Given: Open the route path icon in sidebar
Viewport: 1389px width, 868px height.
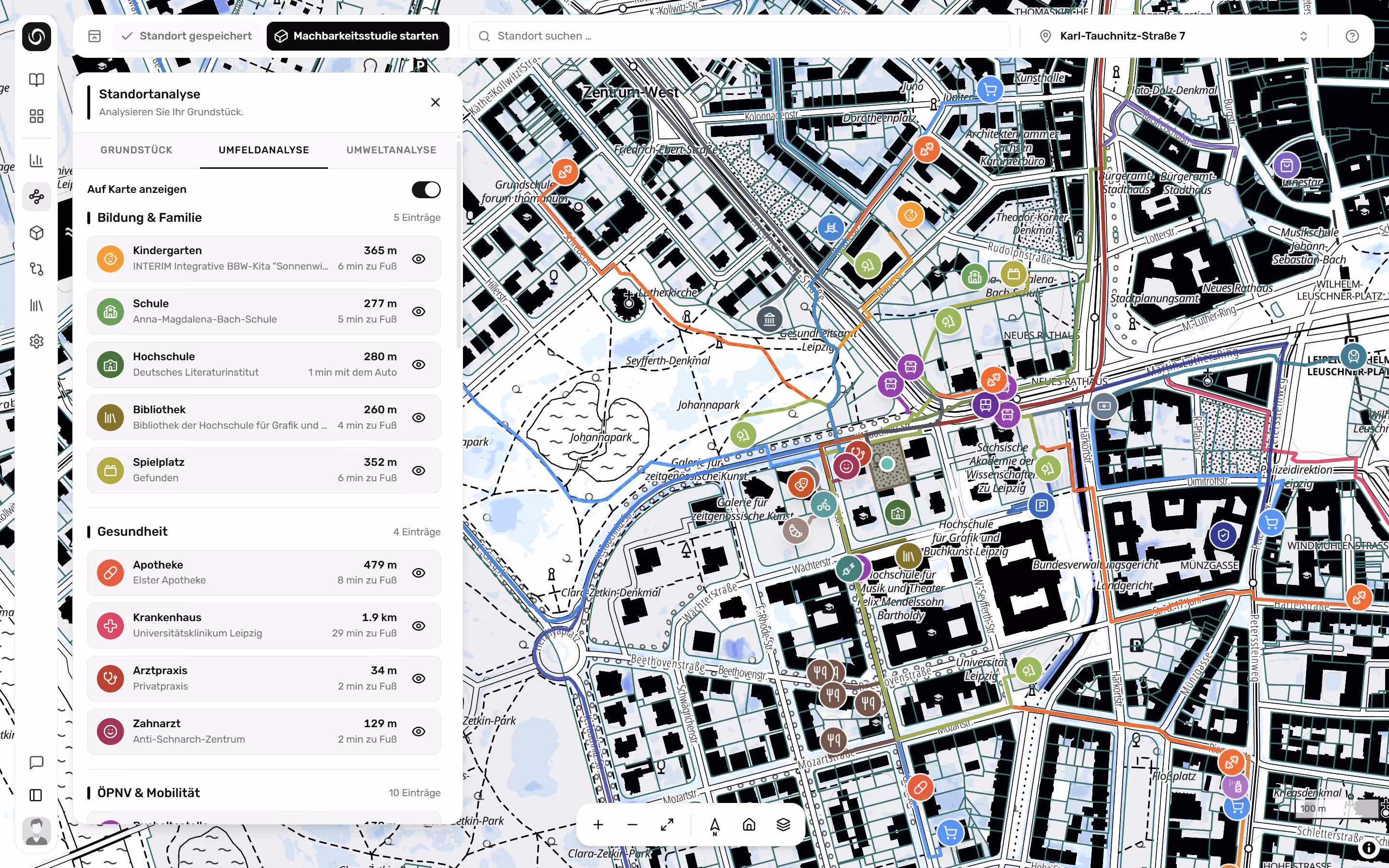Looking at the screenshot, I should pyautogui.click(x=36, y=269).
